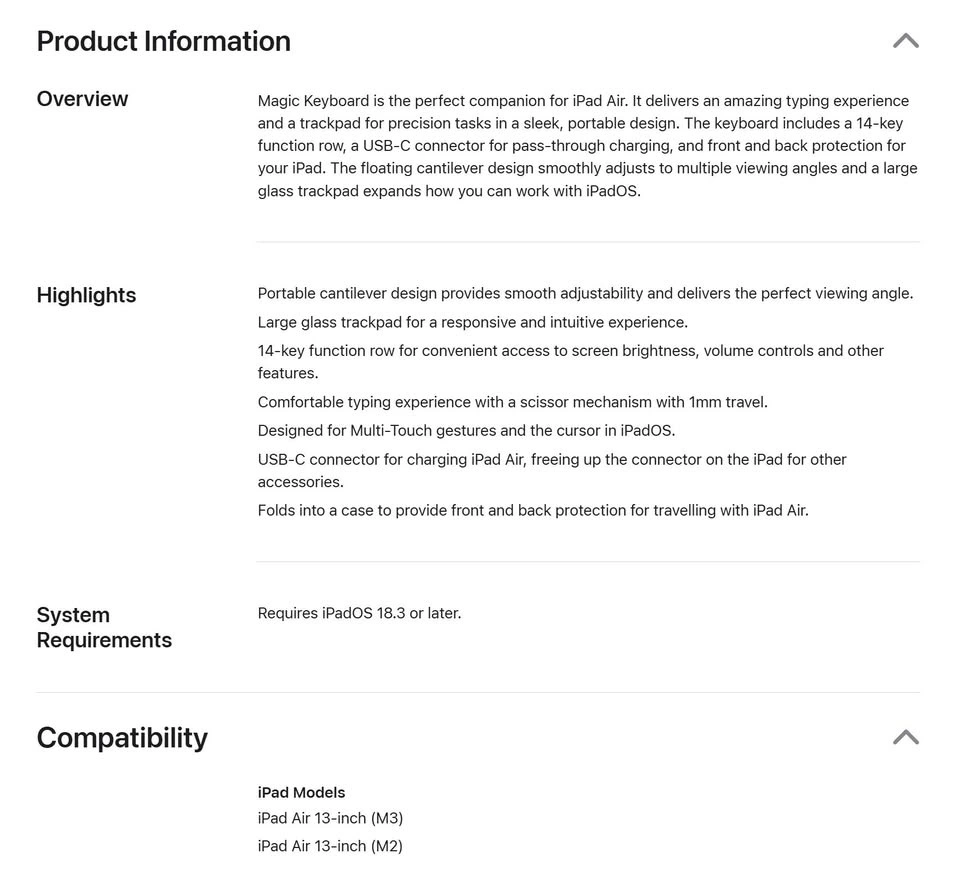The width and height of the screenshot is (960, 883).
Task: Collapse the Compatibility section chevron
Action: point(905,737)
